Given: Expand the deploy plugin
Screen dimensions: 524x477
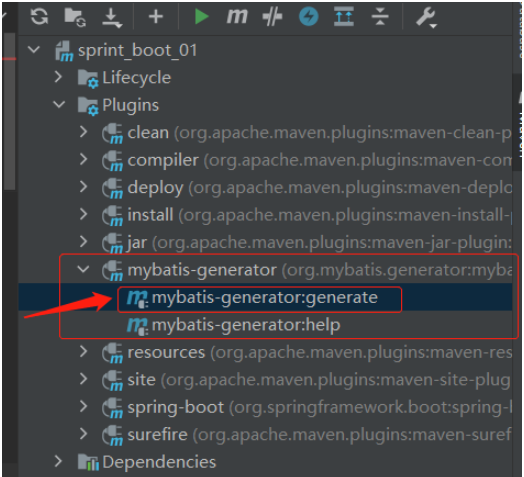Looking at the screenshot, I should pyautogui.click(x=84, y=187).
